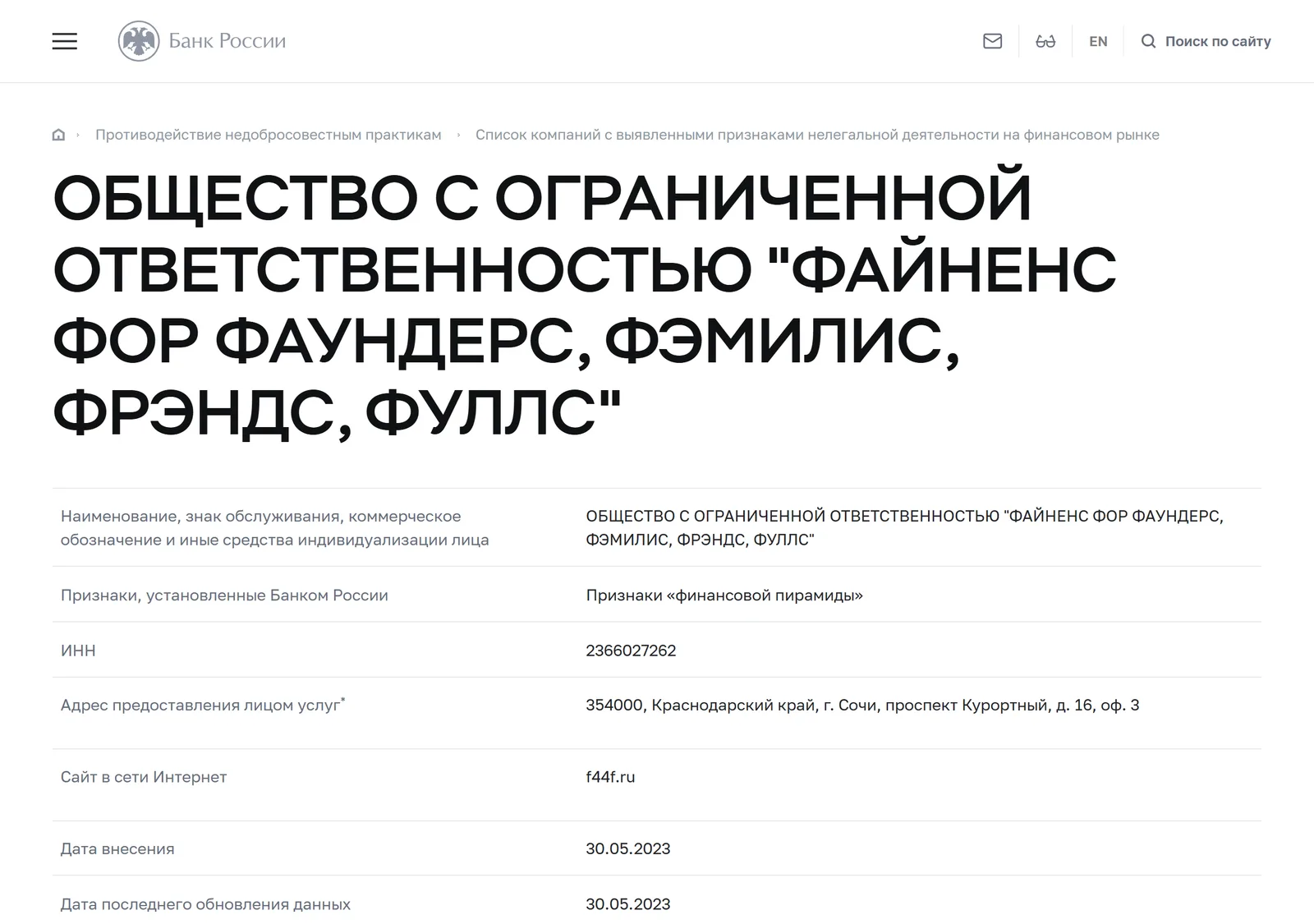Click the Наименование, знак обслуживания label
Image resolution: width=1314 pixels, height=924 pixels.
tap(274, 528)
